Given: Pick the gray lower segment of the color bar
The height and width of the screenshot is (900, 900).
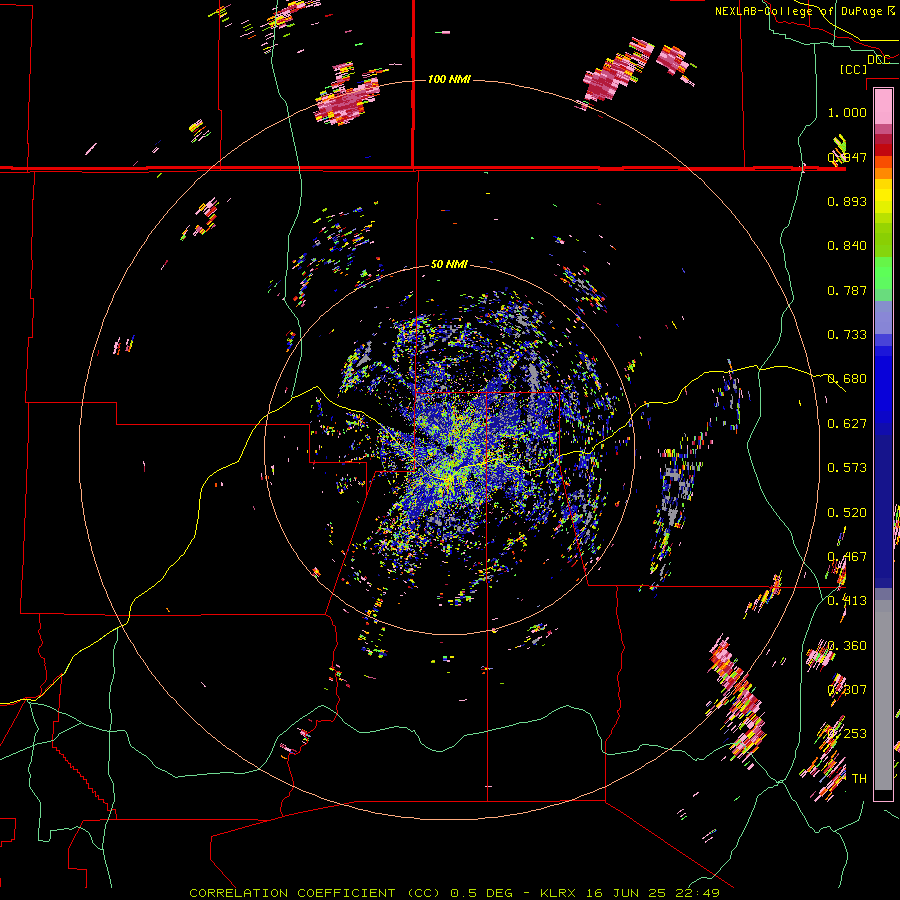Looking at the screenshot, I should point(883,695).
